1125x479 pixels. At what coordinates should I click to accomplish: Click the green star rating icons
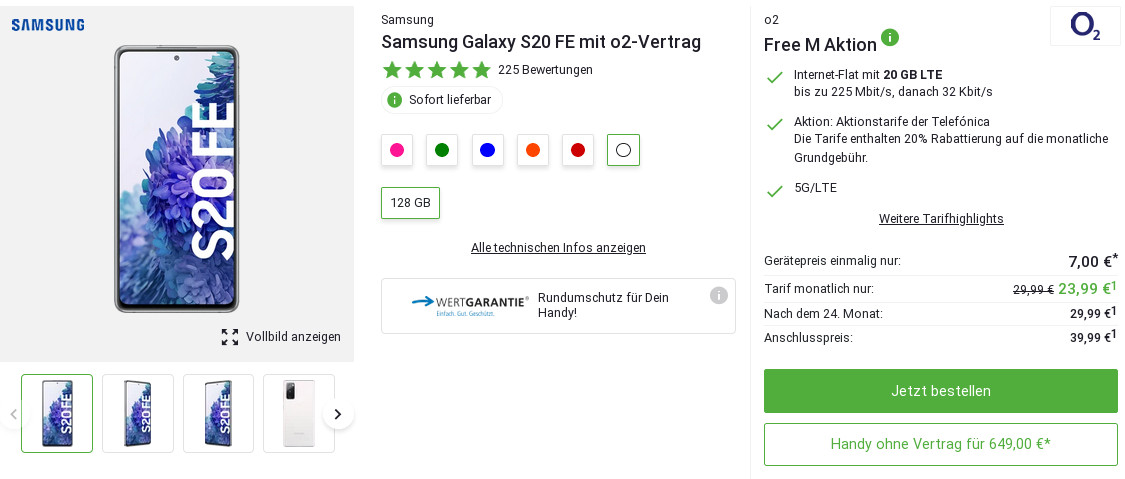pos(437,70)
